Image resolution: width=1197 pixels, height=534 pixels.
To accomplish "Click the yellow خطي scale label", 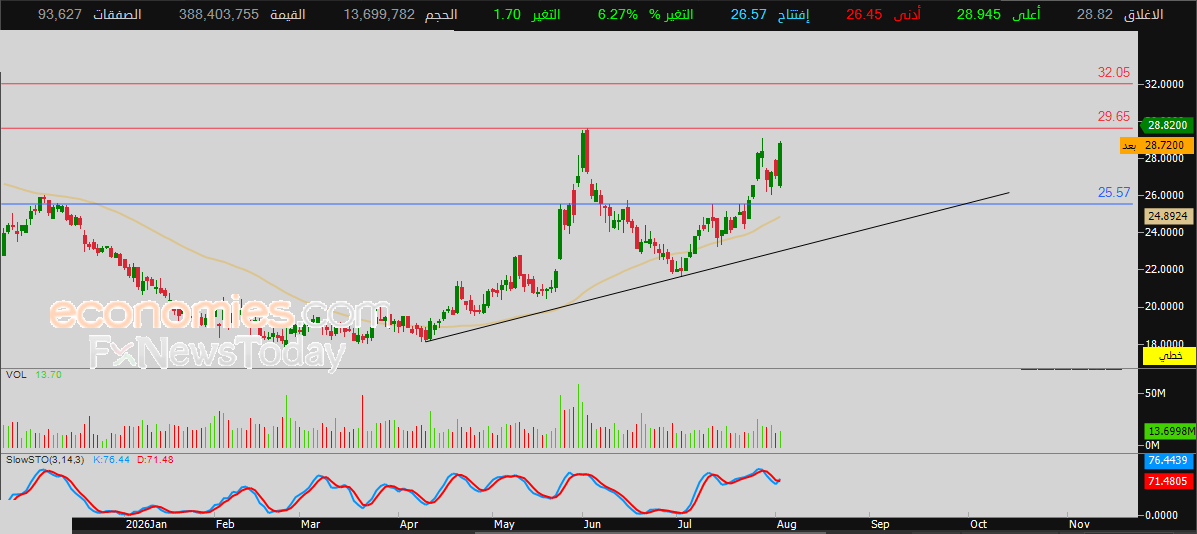I will tap(1168, 355).
